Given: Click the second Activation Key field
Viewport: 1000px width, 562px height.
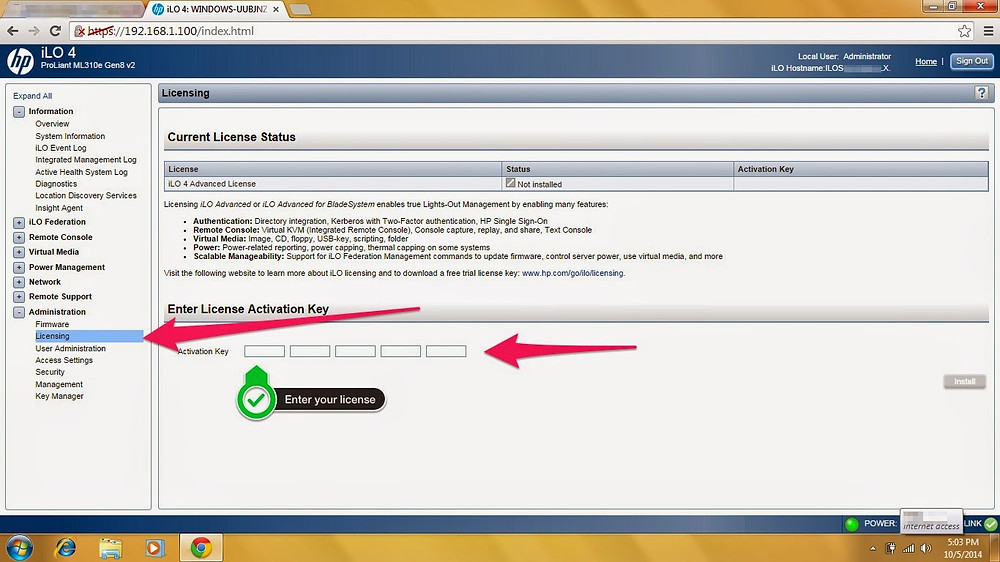Looking at the screenshot, I should 310,351.
